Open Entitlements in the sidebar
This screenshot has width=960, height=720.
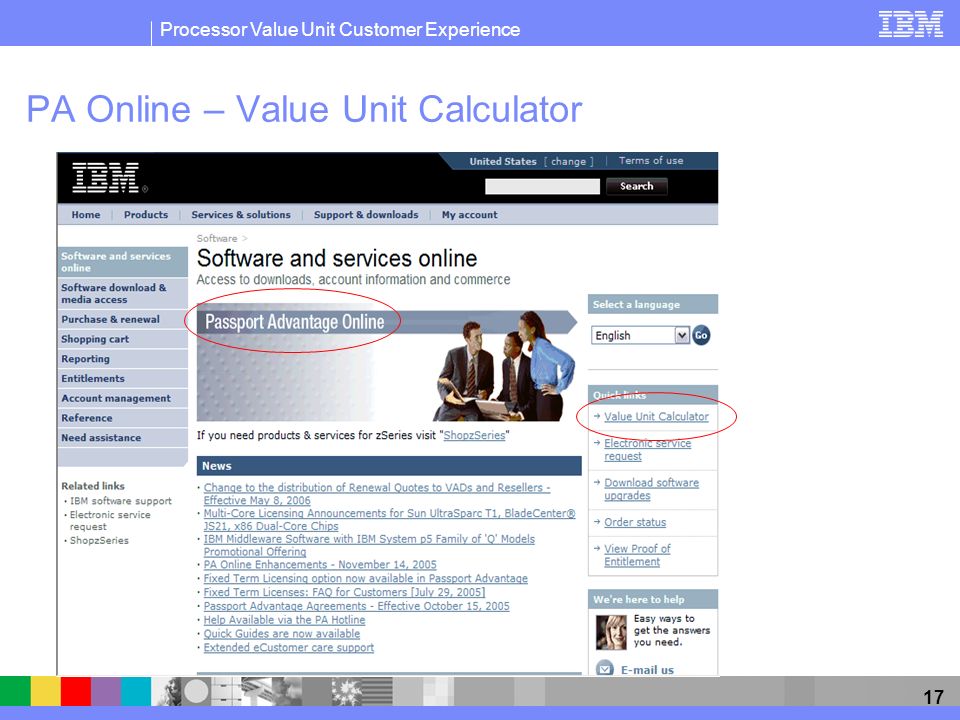tap(122, 378)
